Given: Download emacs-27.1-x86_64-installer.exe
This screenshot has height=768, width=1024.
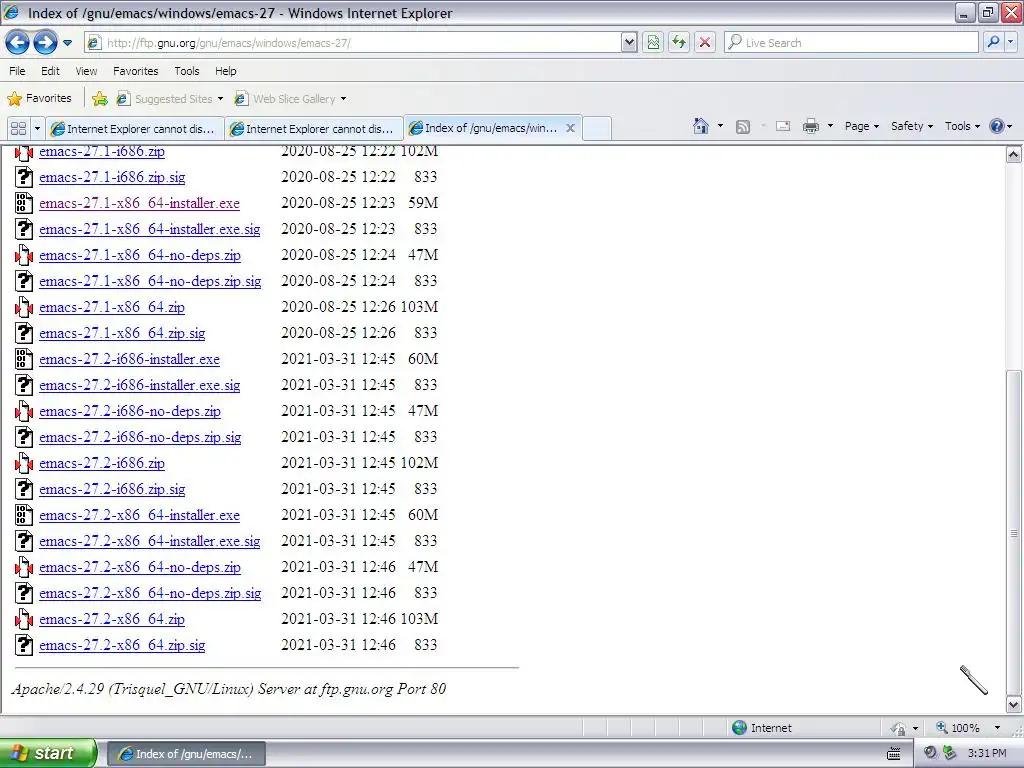Looking at the screenshot, I should [x=139, y=203].
